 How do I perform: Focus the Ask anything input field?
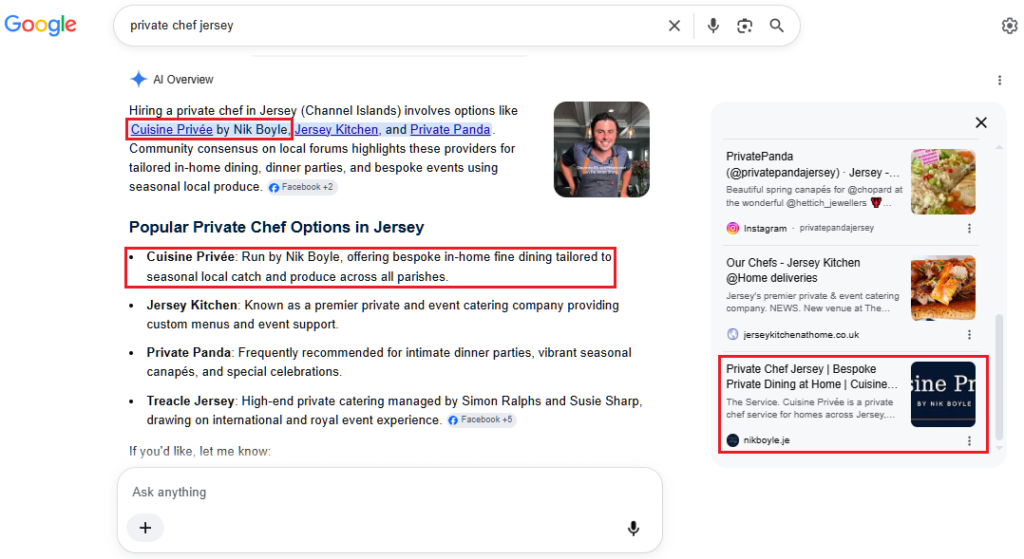[389, 492]
